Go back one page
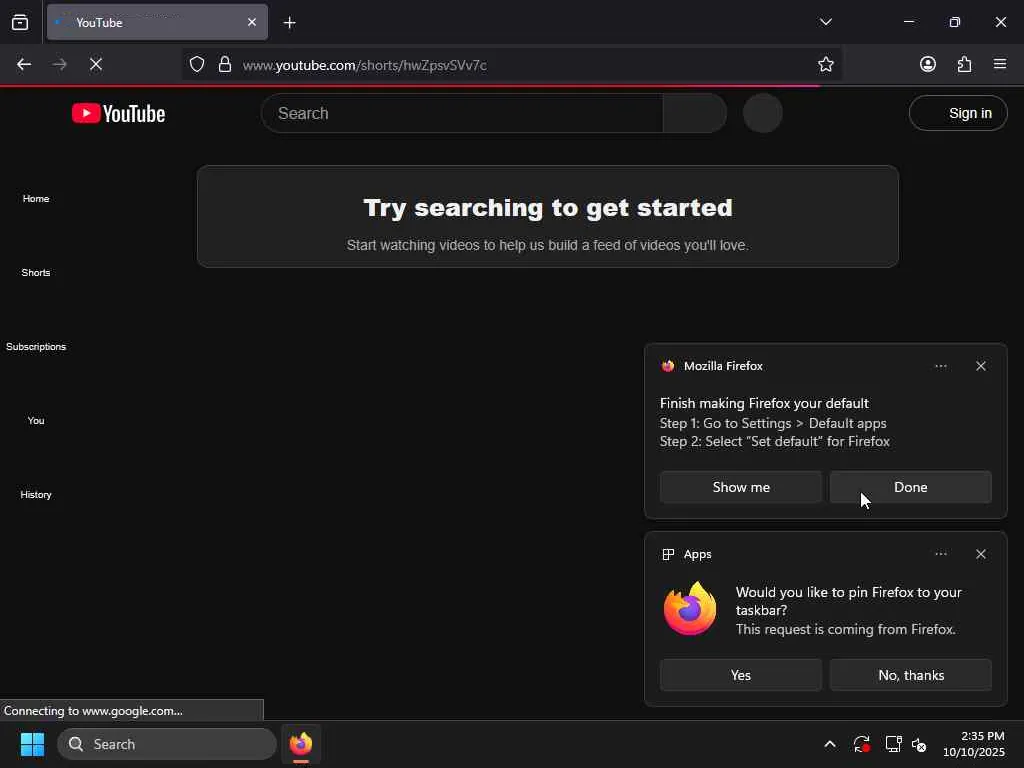The image size is (1024, 768). (x=24, y=64)
